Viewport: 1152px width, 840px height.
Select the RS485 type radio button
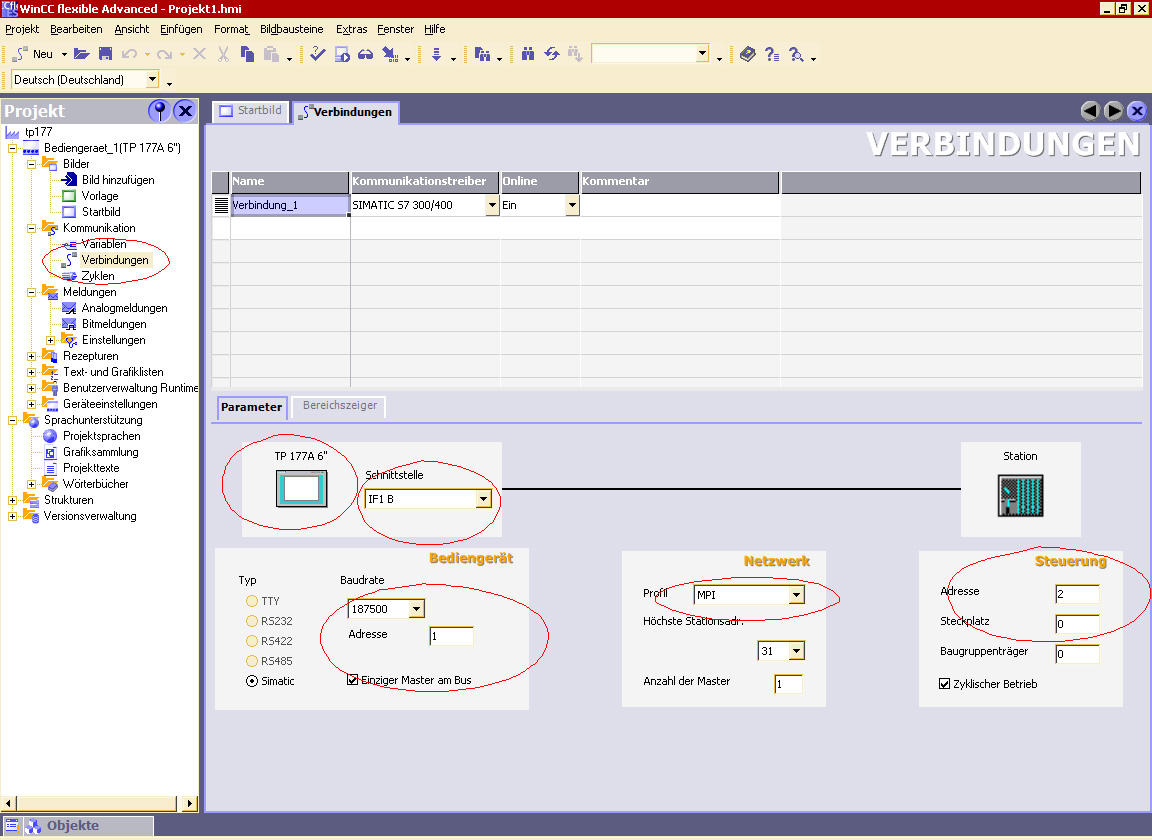[x=252, y=661]
